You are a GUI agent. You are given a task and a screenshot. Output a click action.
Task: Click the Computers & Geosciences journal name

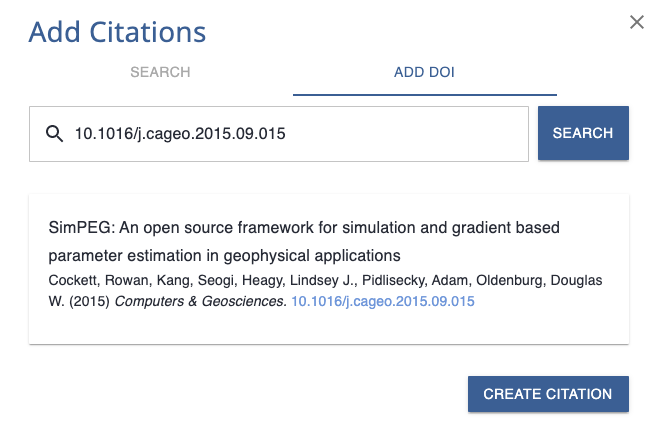[200, 301]
